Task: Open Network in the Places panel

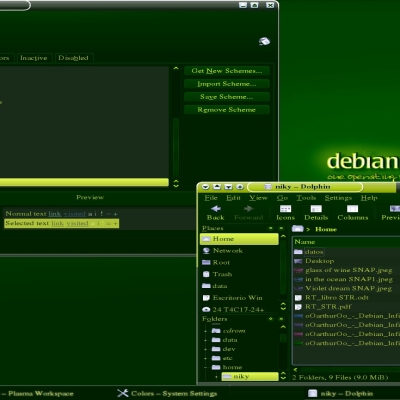Action: (239, 251)
